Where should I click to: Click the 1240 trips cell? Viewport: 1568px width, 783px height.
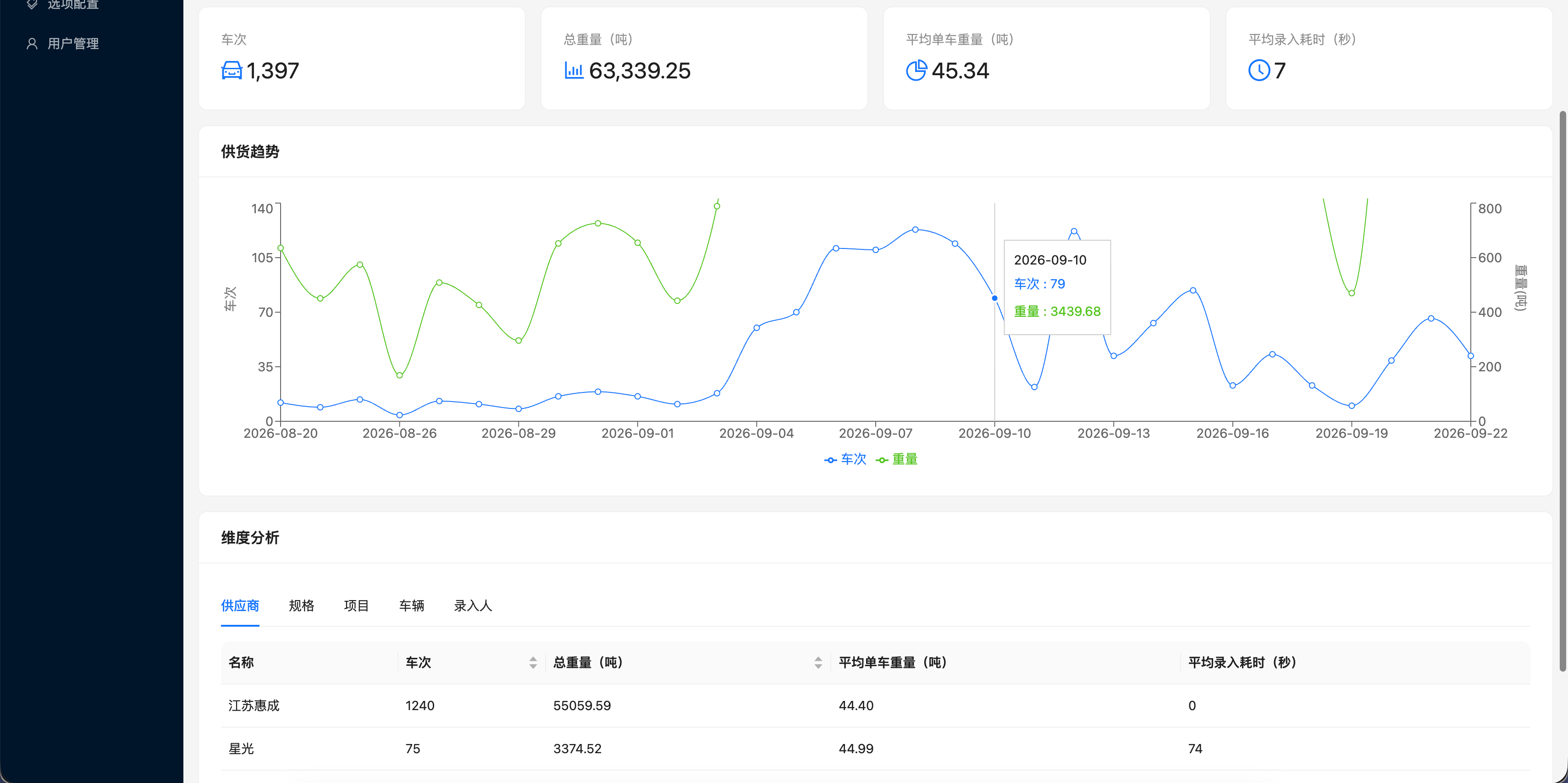[420, 706]
